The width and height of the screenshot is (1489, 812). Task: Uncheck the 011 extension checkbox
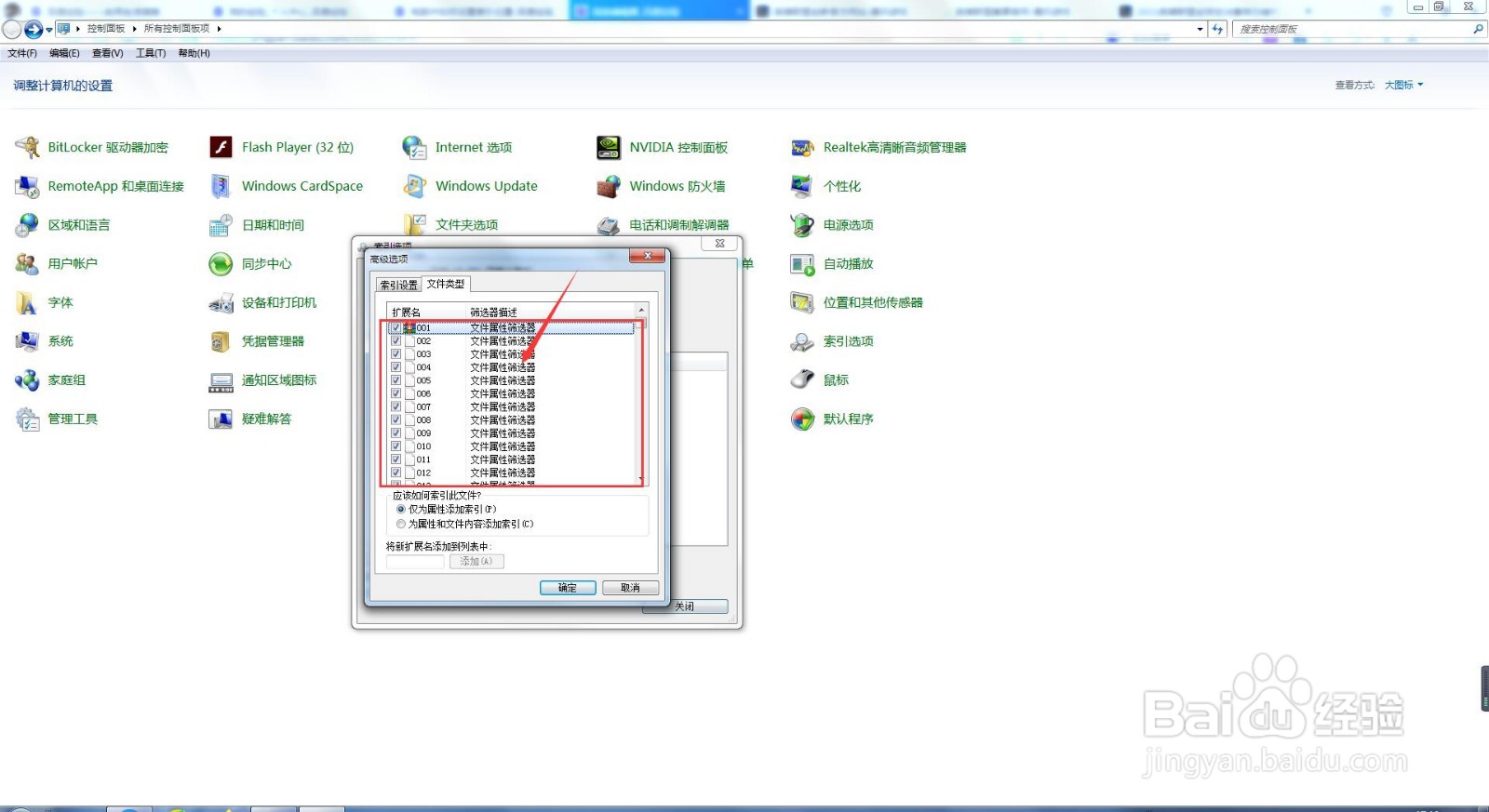tap(396, 459)
